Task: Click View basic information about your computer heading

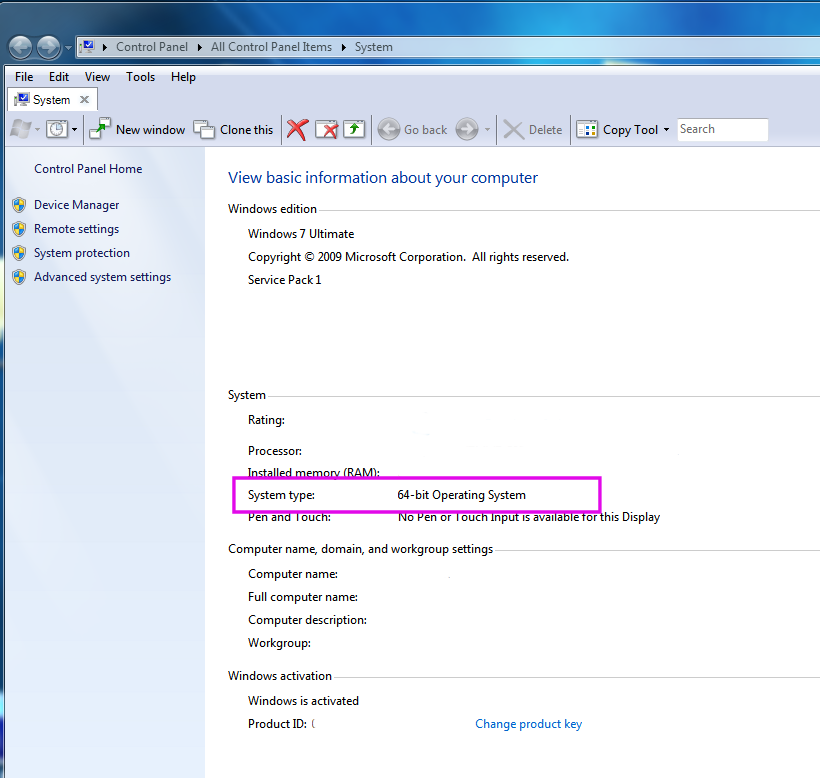Action: pyautogui.click(x=383, y=178)
